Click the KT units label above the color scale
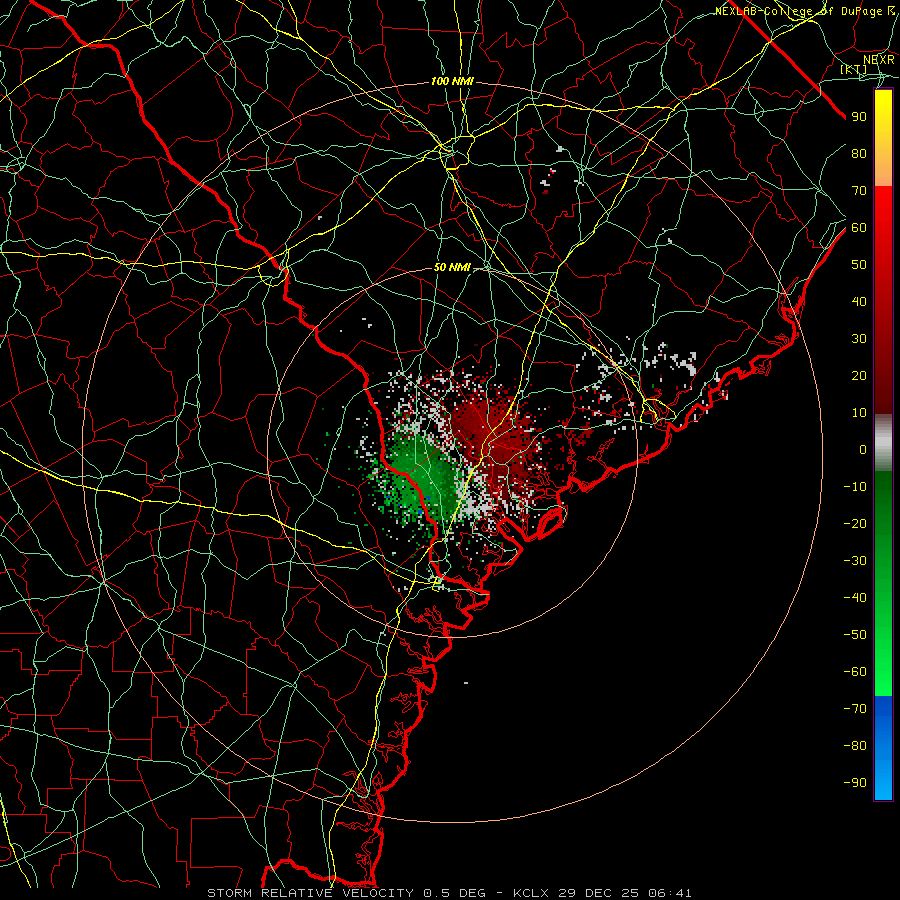The width and height of the screenshot is (900, 900). click(854, 69)
